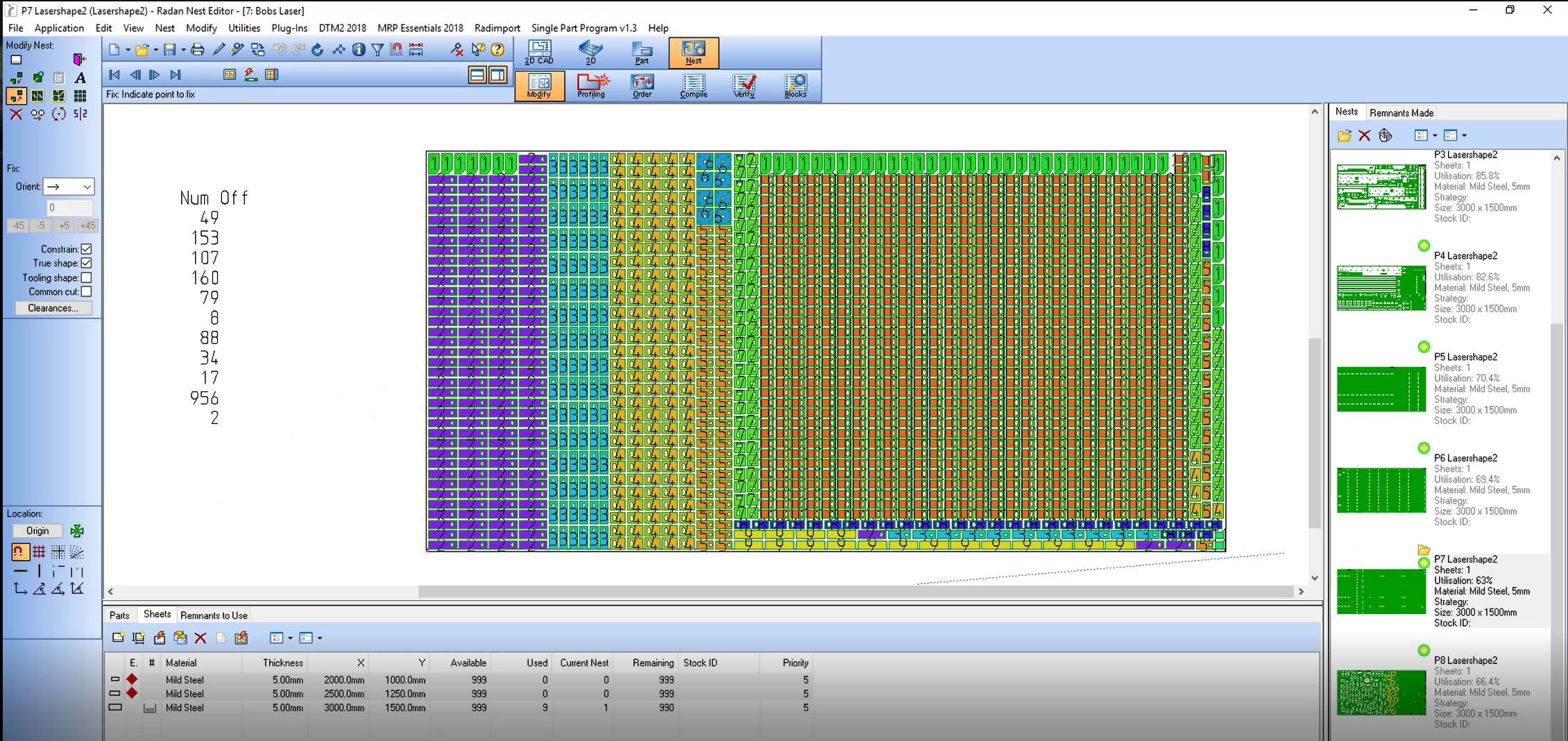Expand the Open file dropdown arrow
This screenshot has width=1568, height=741.
tap(155, 50)
